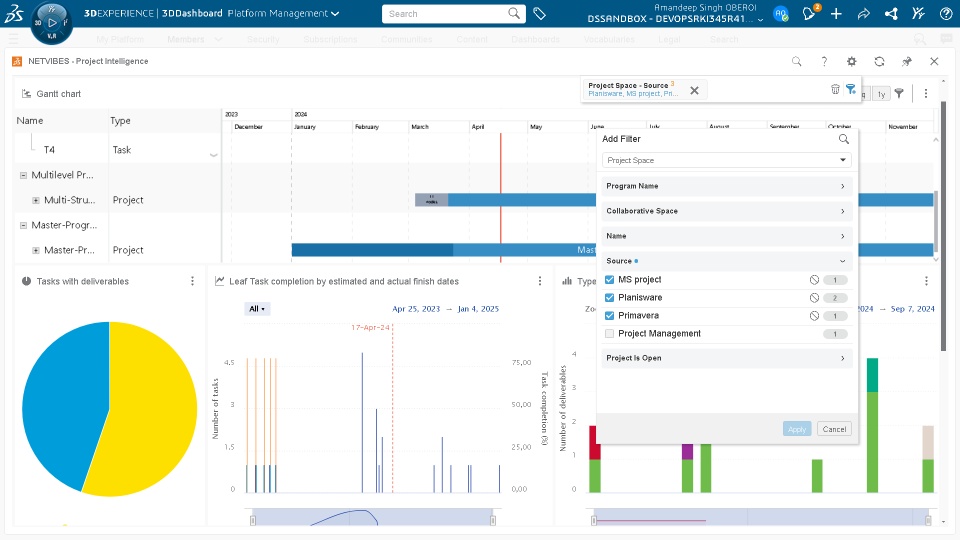Open Members tab
The width and height of the screenshot is (960, 540).
tap(186, 39)
